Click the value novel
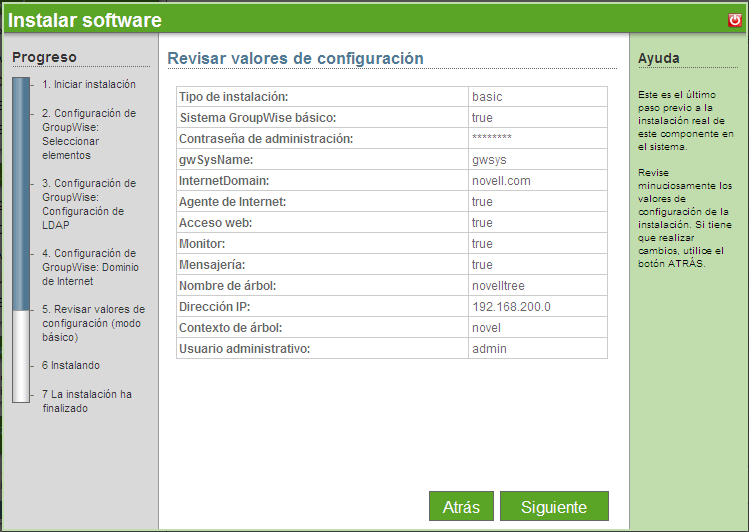This screenshot has width=749, height=532. (486, 328)
